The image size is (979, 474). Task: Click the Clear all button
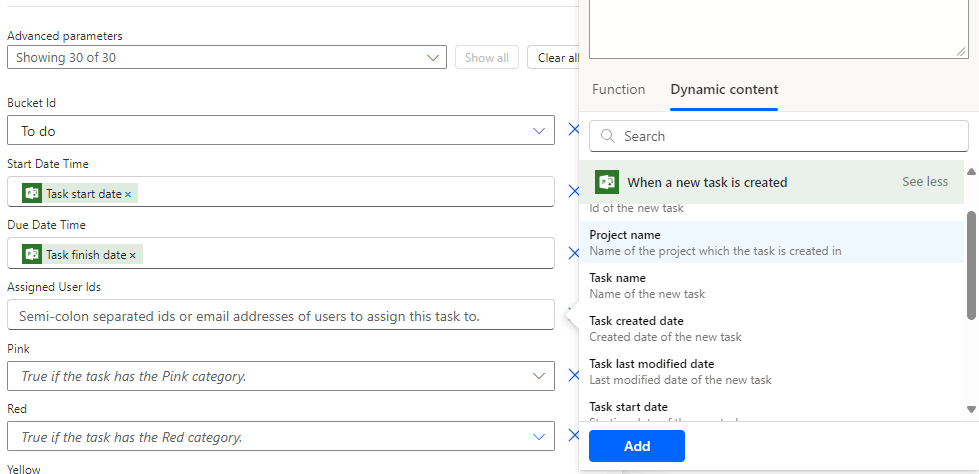pos(555,57)
